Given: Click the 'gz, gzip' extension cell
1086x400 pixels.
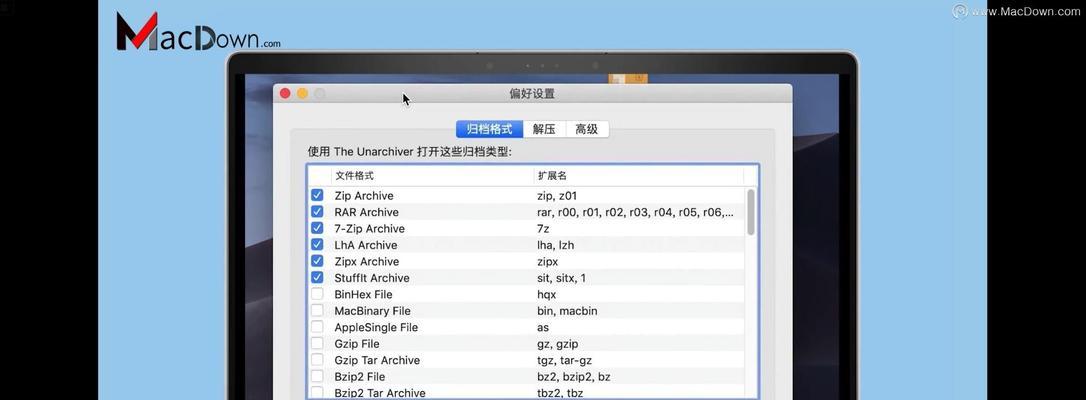Looking at the screenshot, I should 558,344.
